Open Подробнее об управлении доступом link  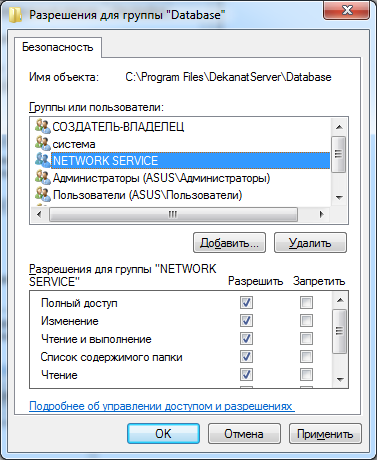pos(162,406)
